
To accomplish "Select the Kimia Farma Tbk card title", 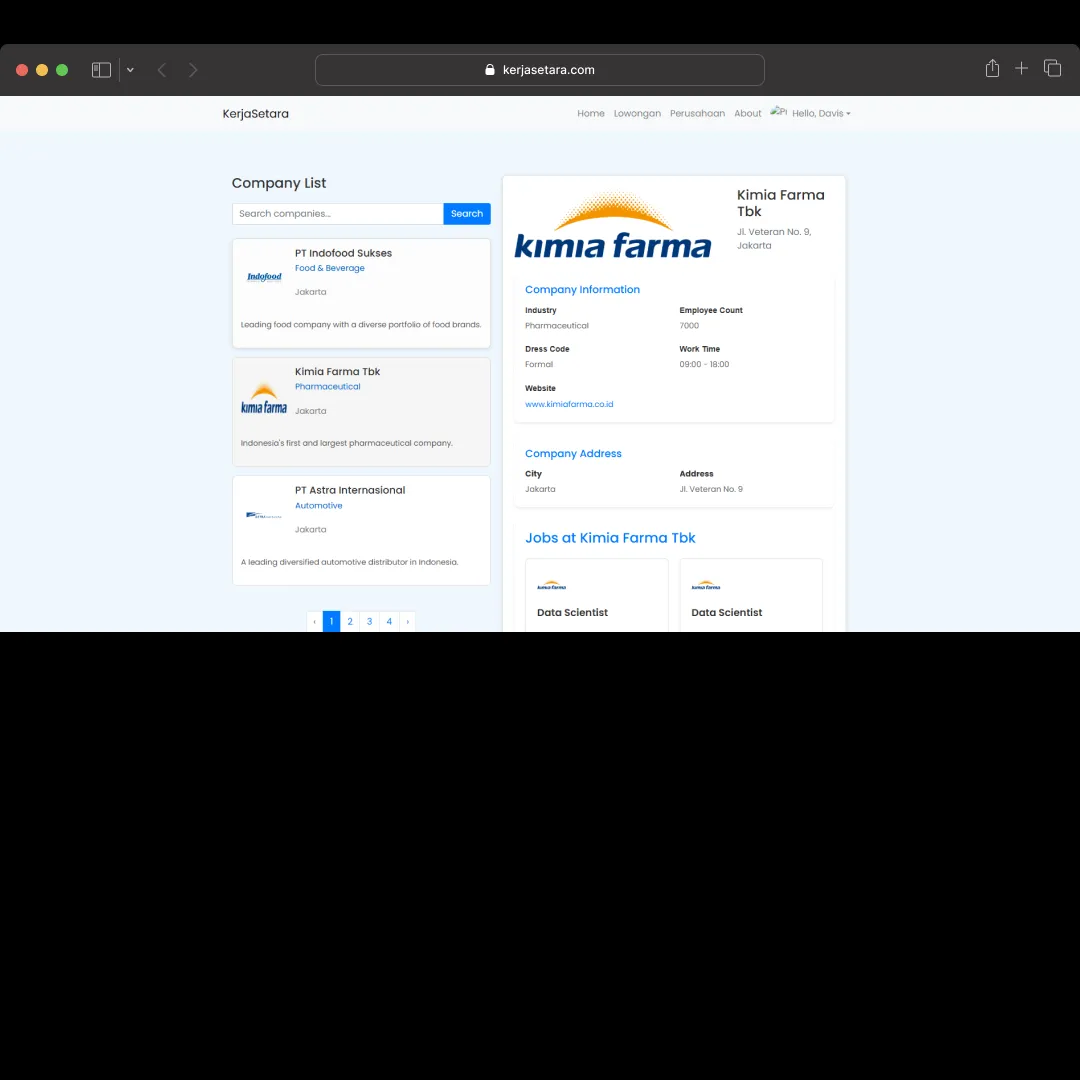I will 337,371.
